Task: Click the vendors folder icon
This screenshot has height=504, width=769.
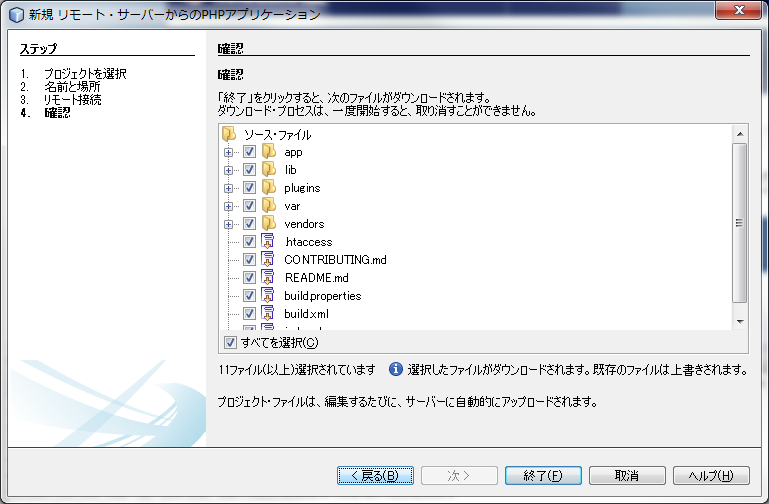Action: tap(269, 224)
